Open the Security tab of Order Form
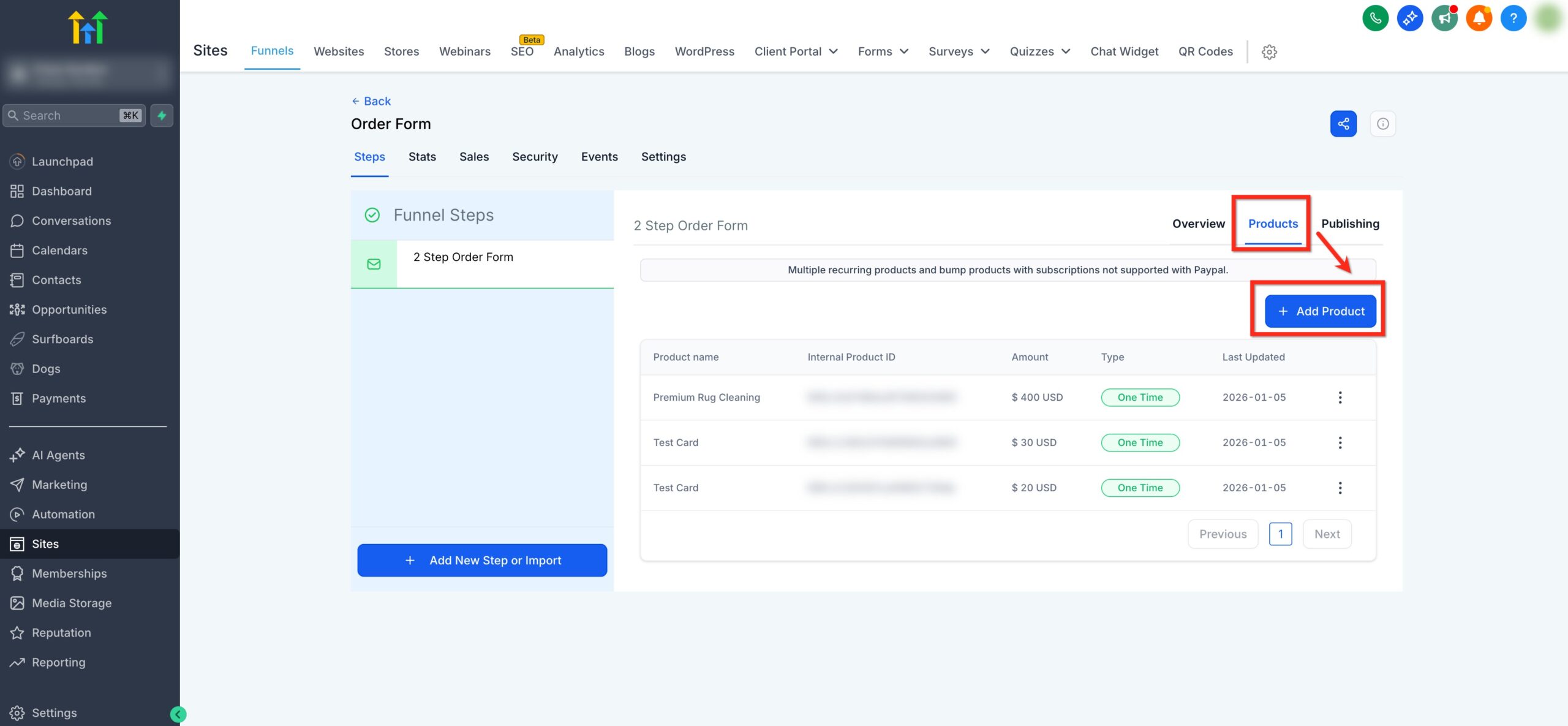This screenshot has height=726, width=1568. click(534, 157)
